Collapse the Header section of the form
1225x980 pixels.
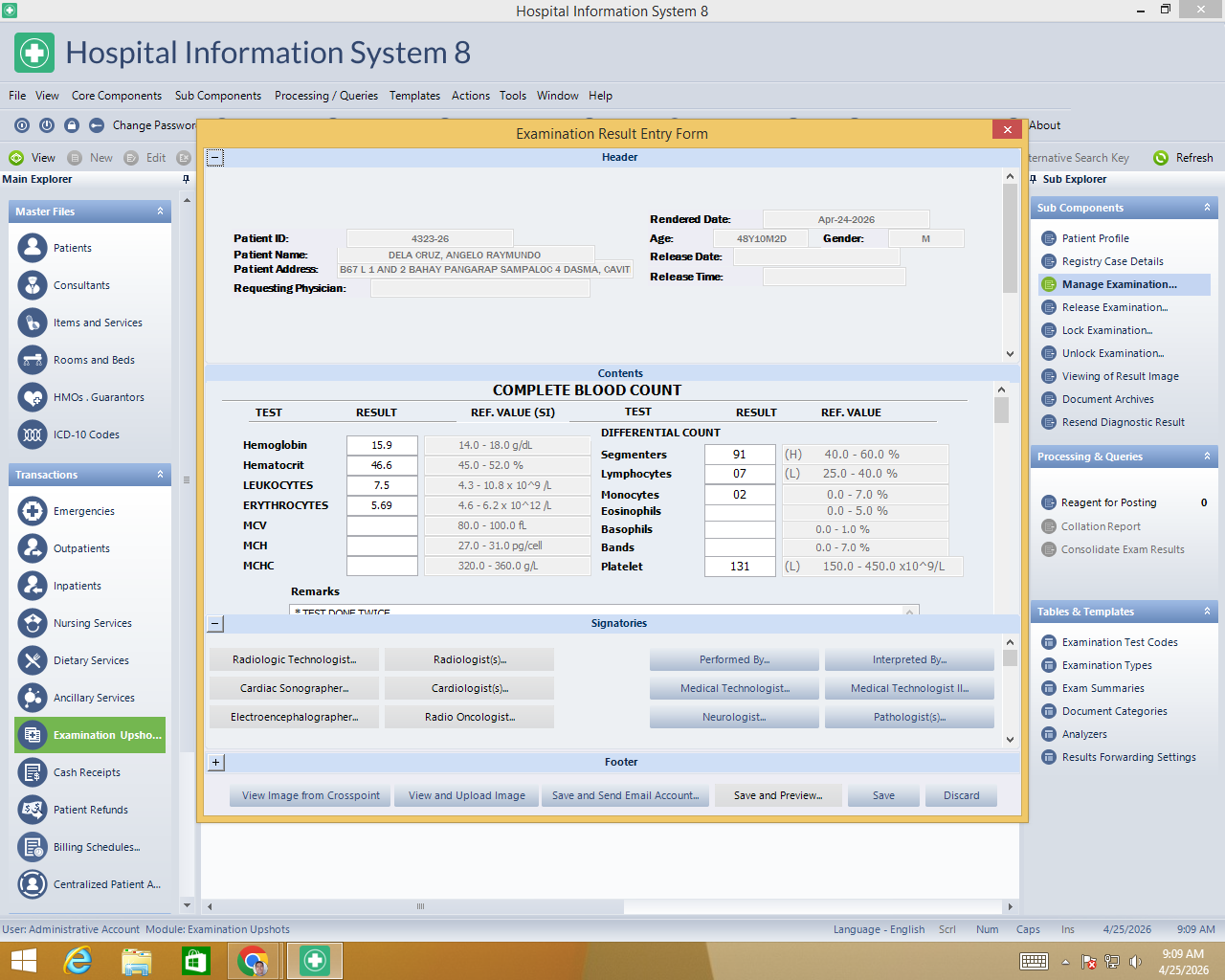[x=215, y=158]
